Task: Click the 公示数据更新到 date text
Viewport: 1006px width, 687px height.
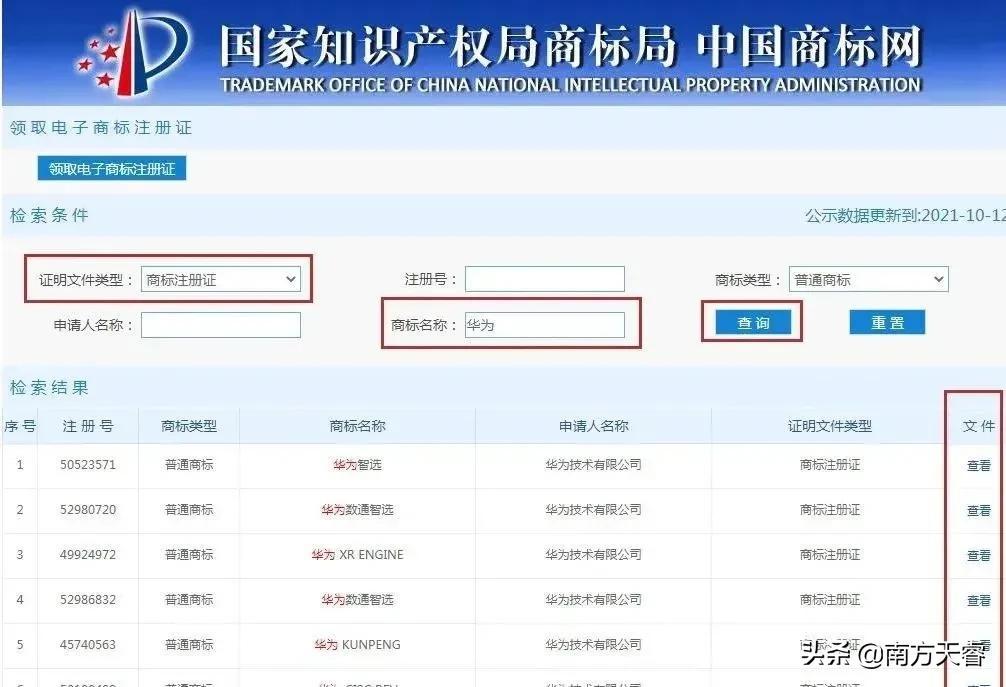Action: tap(905, 216)
